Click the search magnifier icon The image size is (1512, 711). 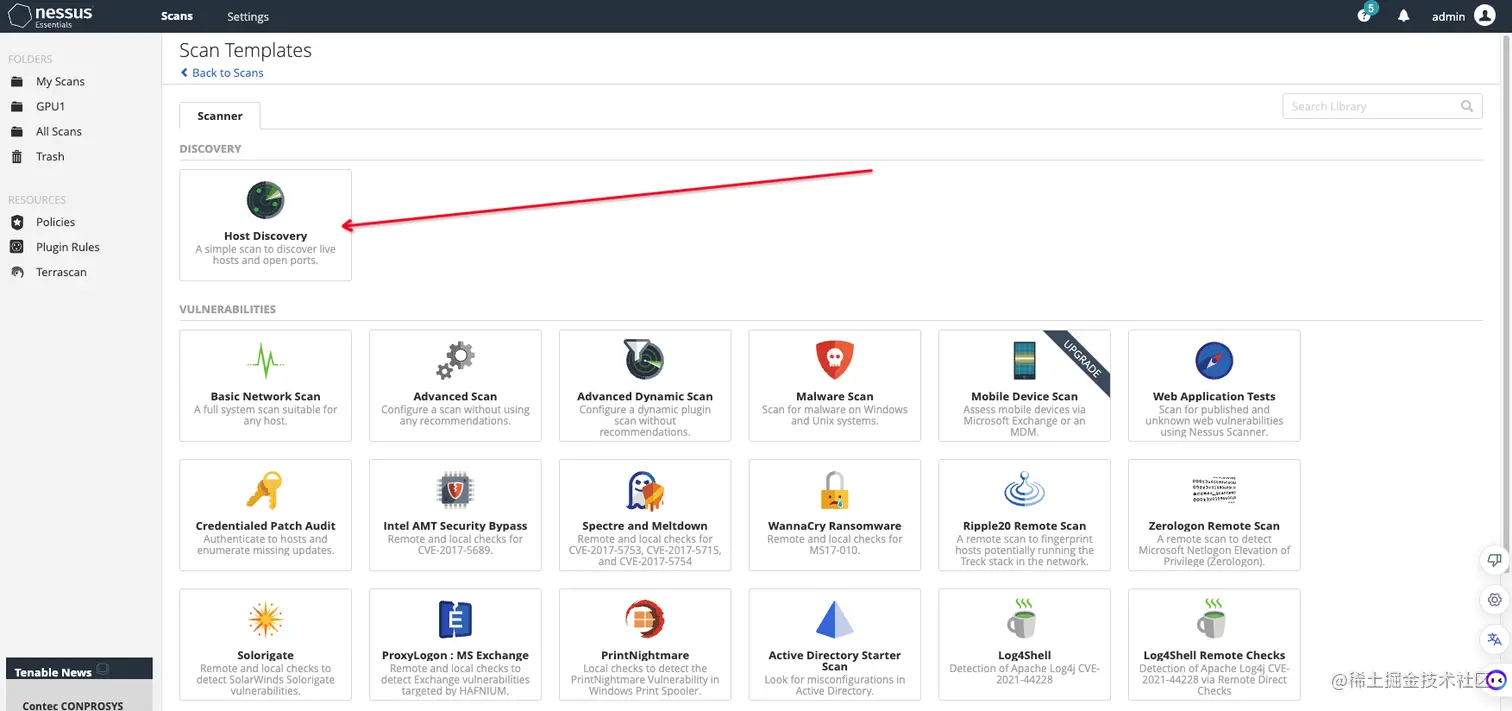[x=1467, y=106]
